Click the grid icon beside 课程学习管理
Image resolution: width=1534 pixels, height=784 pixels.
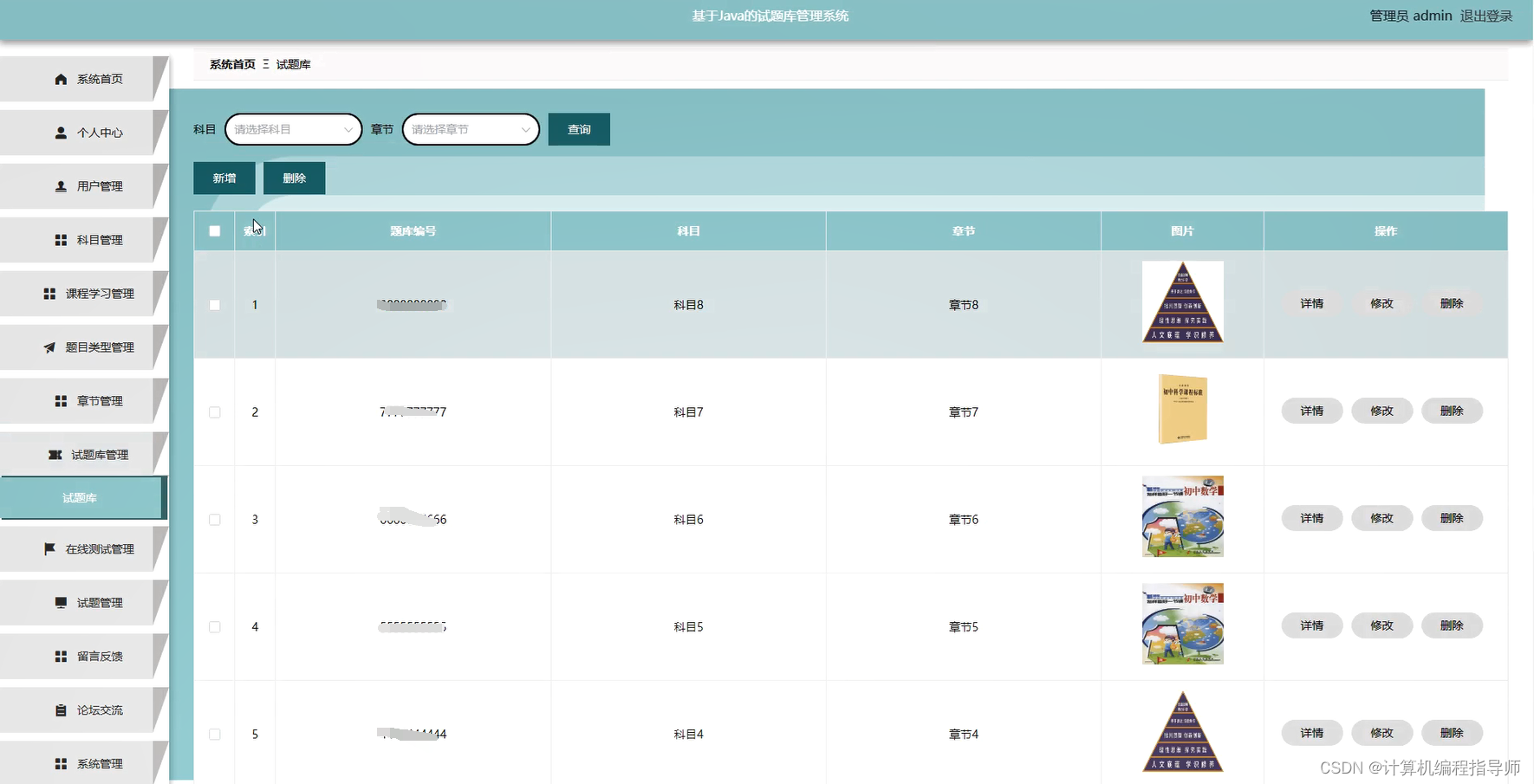click(x=49, y=294)
